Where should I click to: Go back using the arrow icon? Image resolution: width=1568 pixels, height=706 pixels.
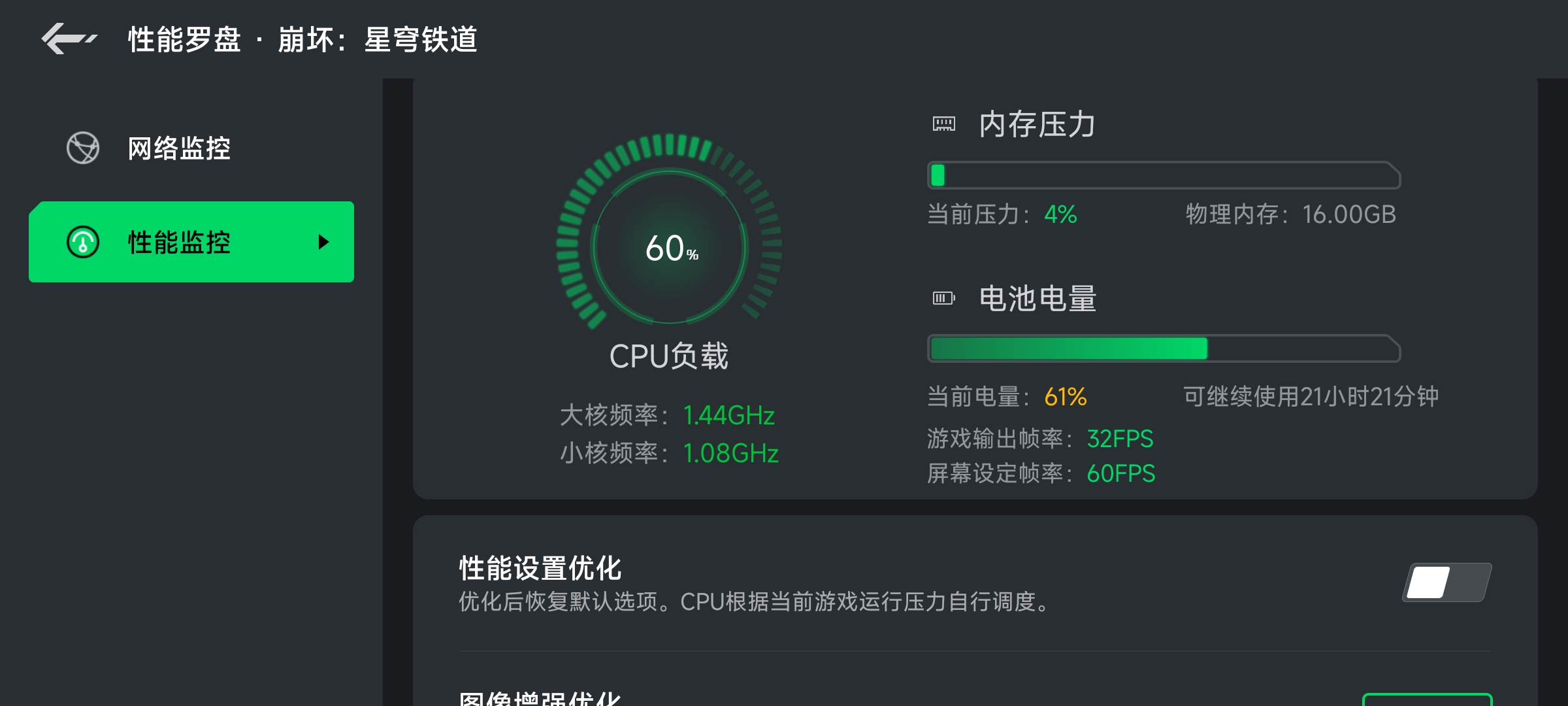click(x=69, y=39)
